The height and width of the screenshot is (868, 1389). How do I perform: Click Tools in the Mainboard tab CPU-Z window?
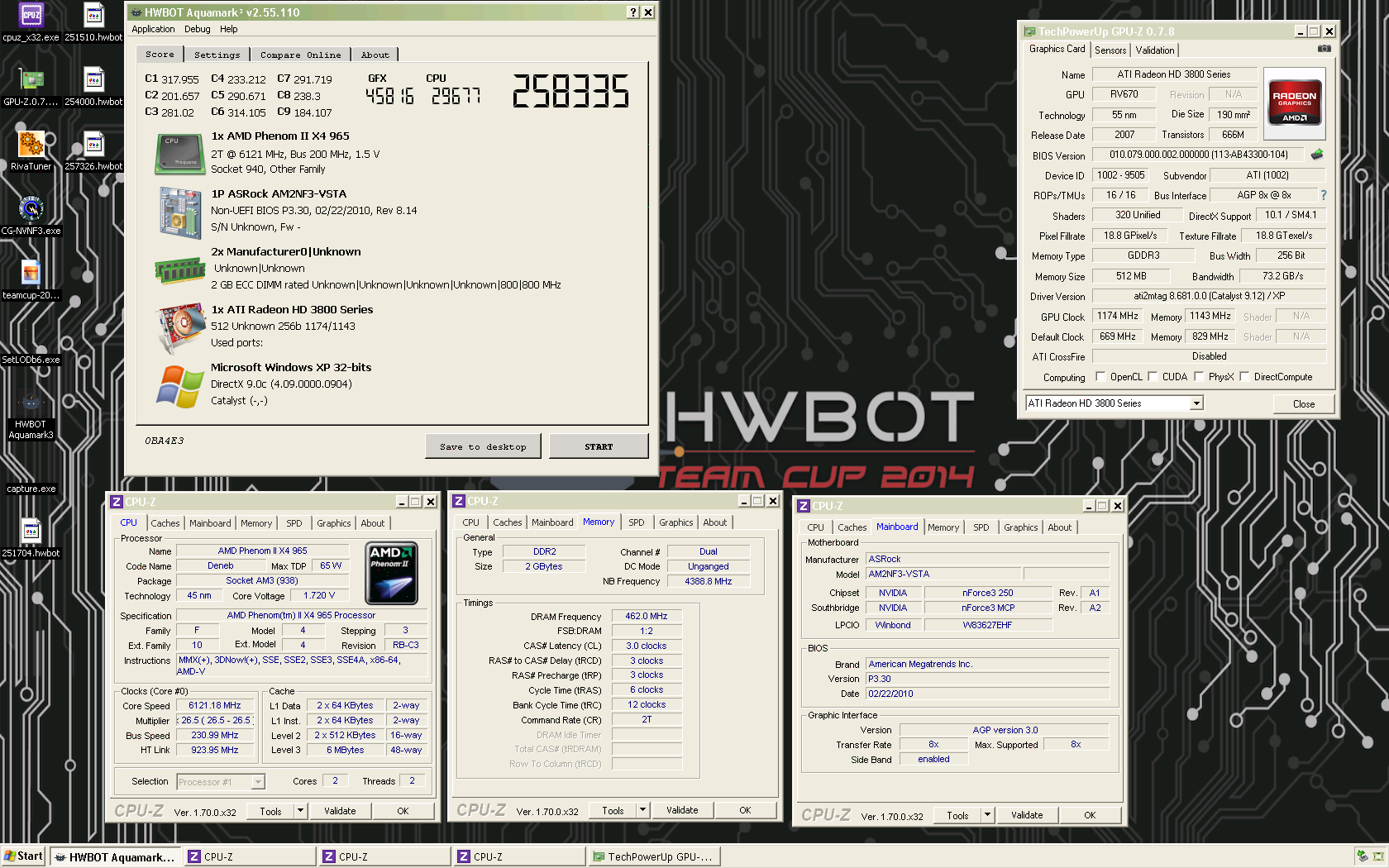pyautogui.click(x=957, y=815)
